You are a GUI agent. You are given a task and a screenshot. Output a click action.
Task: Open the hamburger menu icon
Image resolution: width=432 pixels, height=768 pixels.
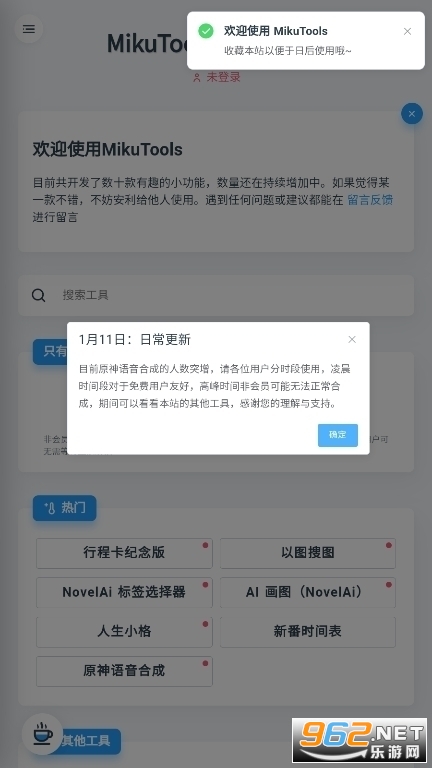pyautogui.click(x=29, y=29)
